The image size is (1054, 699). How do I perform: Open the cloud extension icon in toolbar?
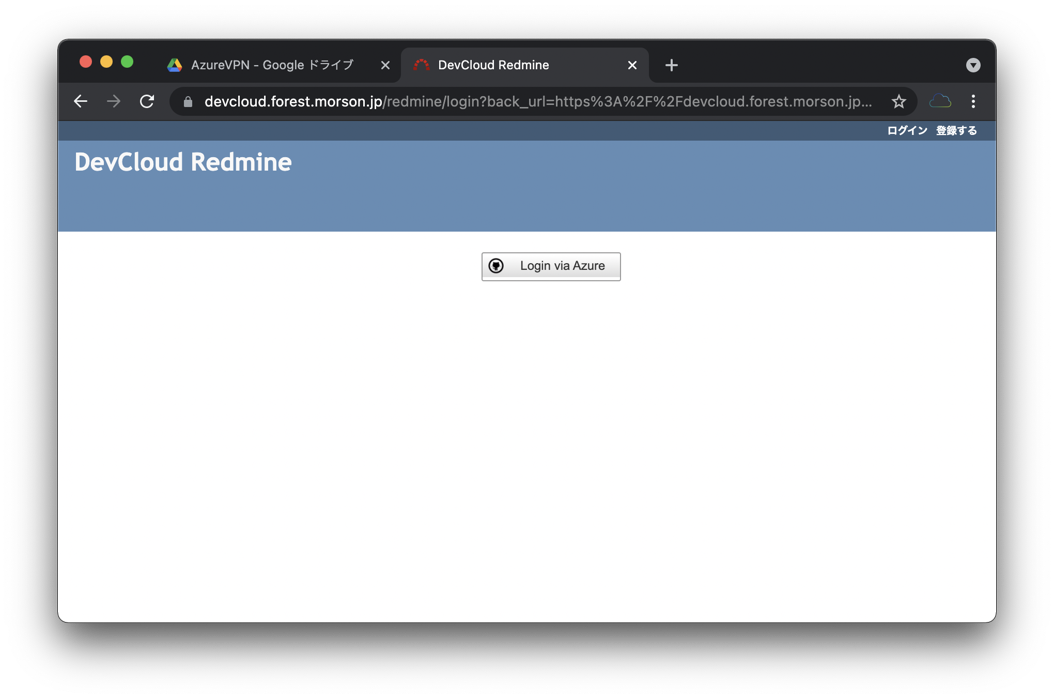pos(940,101)
